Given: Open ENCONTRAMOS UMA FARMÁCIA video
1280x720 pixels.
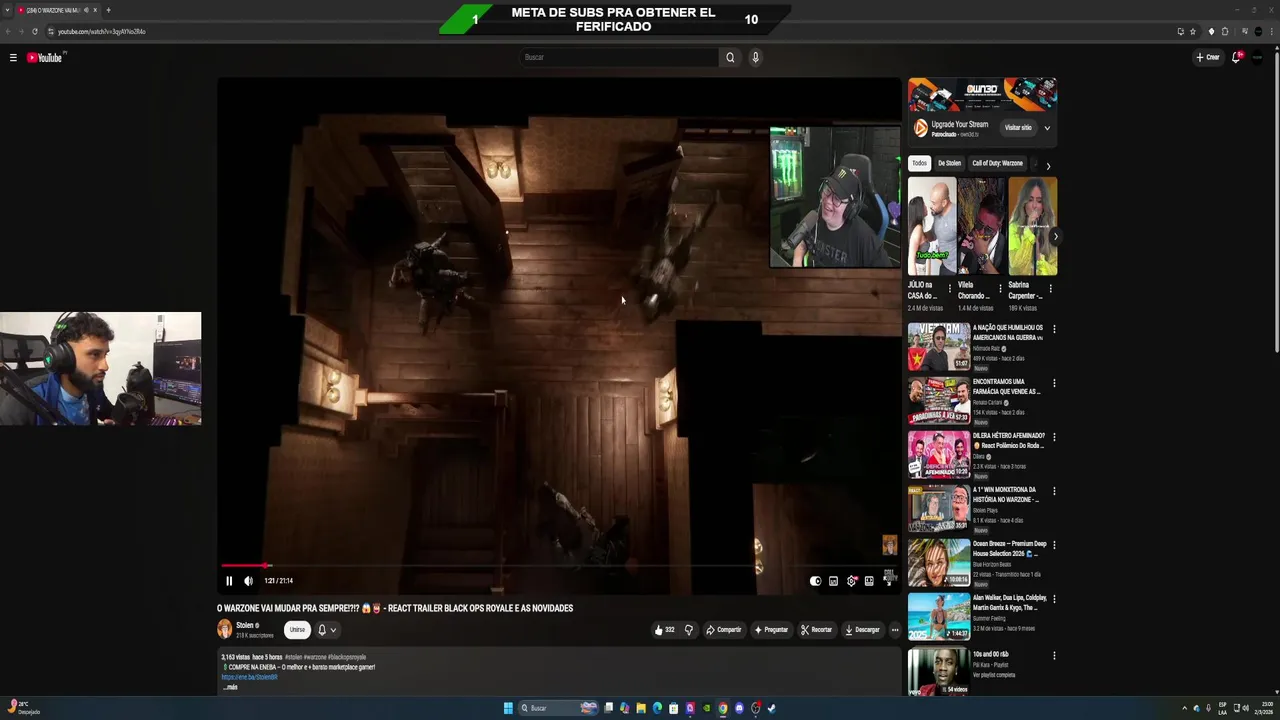Looking at the screenshot, I should point(939,400).
